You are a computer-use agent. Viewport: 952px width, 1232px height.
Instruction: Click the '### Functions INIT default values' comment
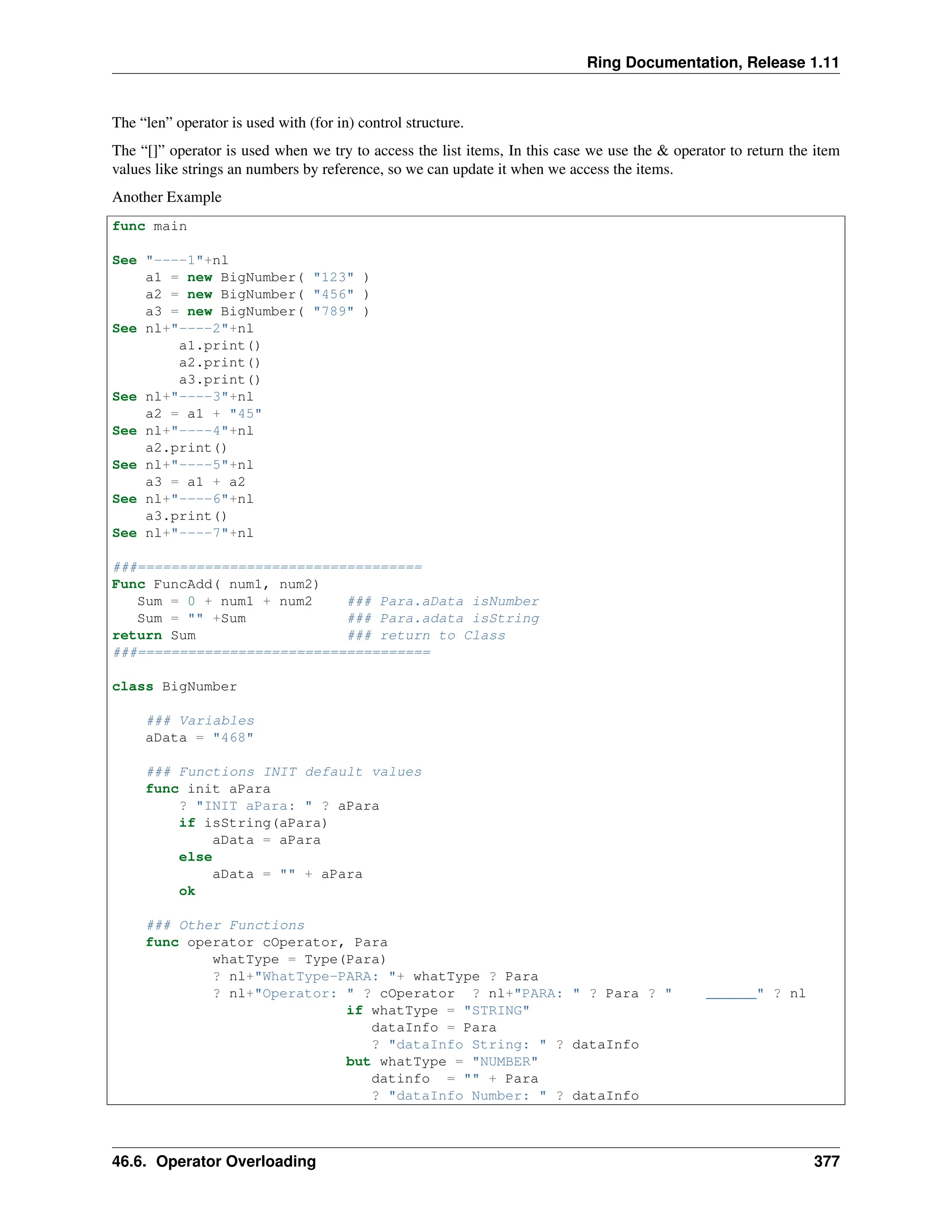284,772
